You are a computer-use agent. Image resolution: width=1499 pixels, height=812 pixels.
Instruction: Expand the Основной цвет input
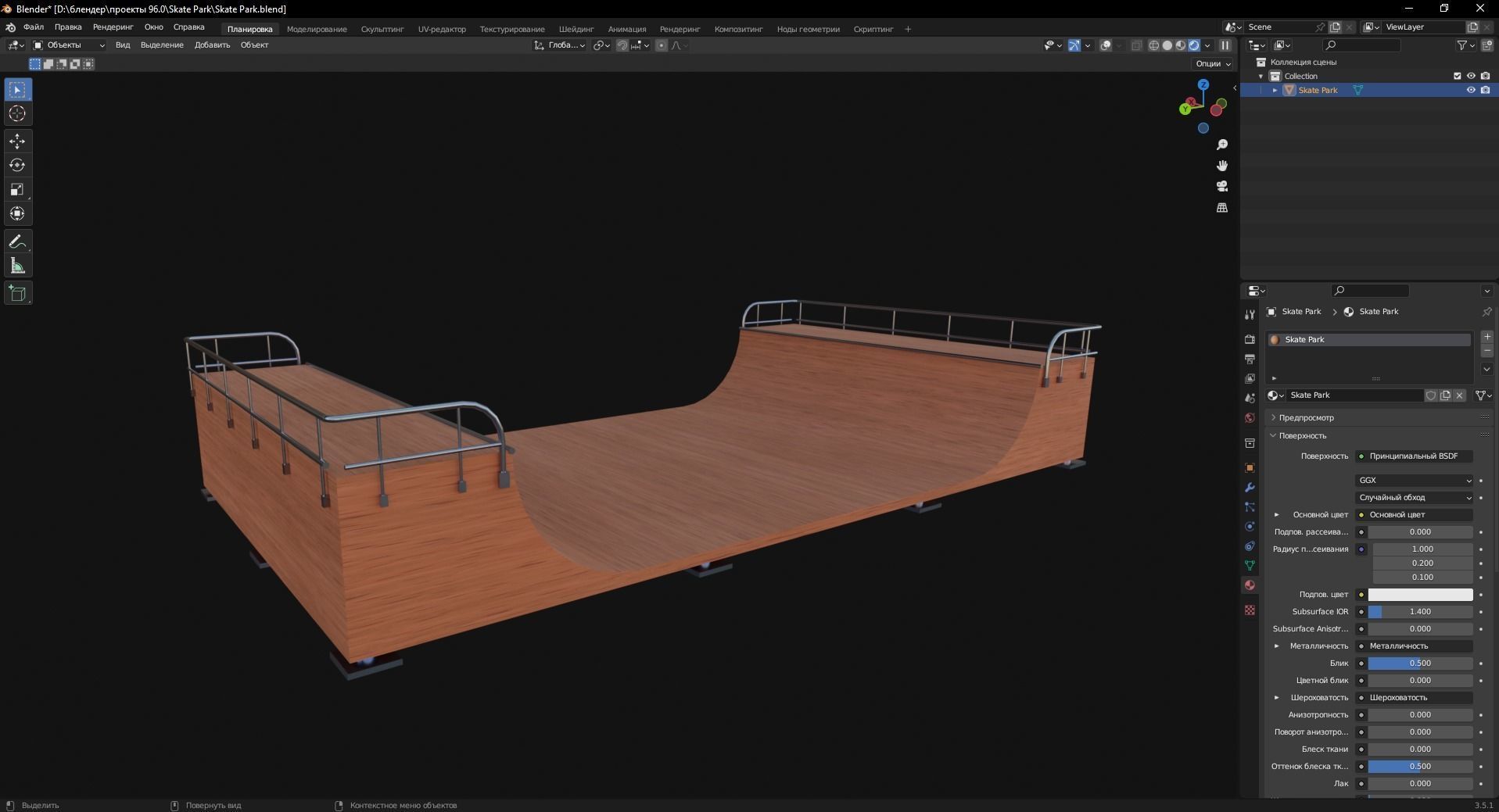pos(1277,515)
